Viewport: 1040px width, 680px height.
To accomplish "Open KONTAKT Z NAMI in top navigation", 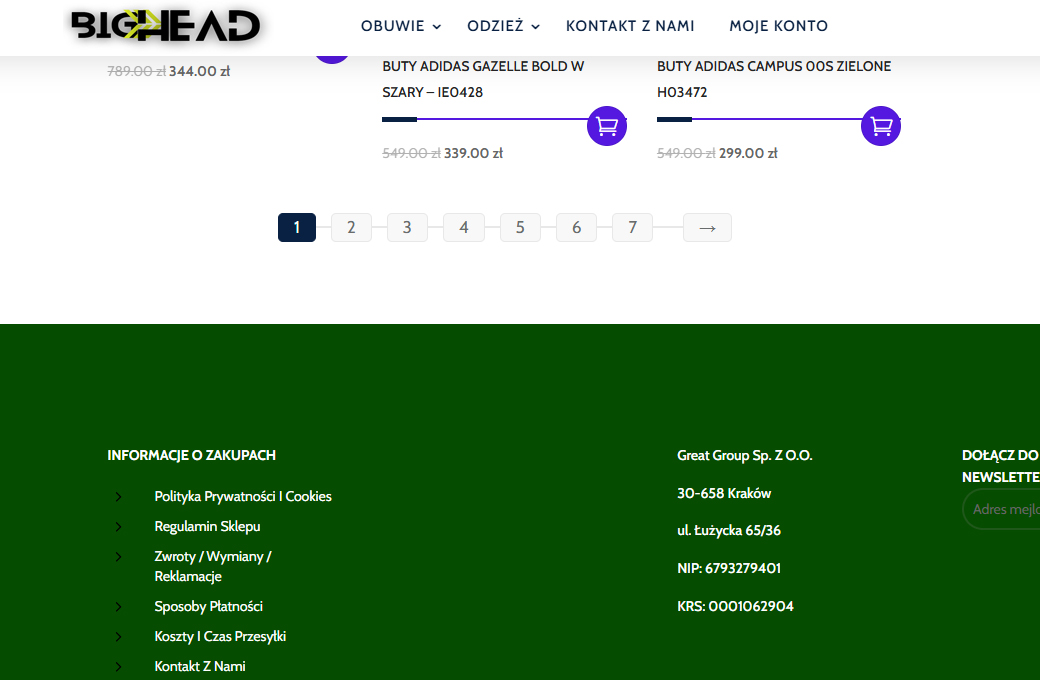I will coord(630,26).
